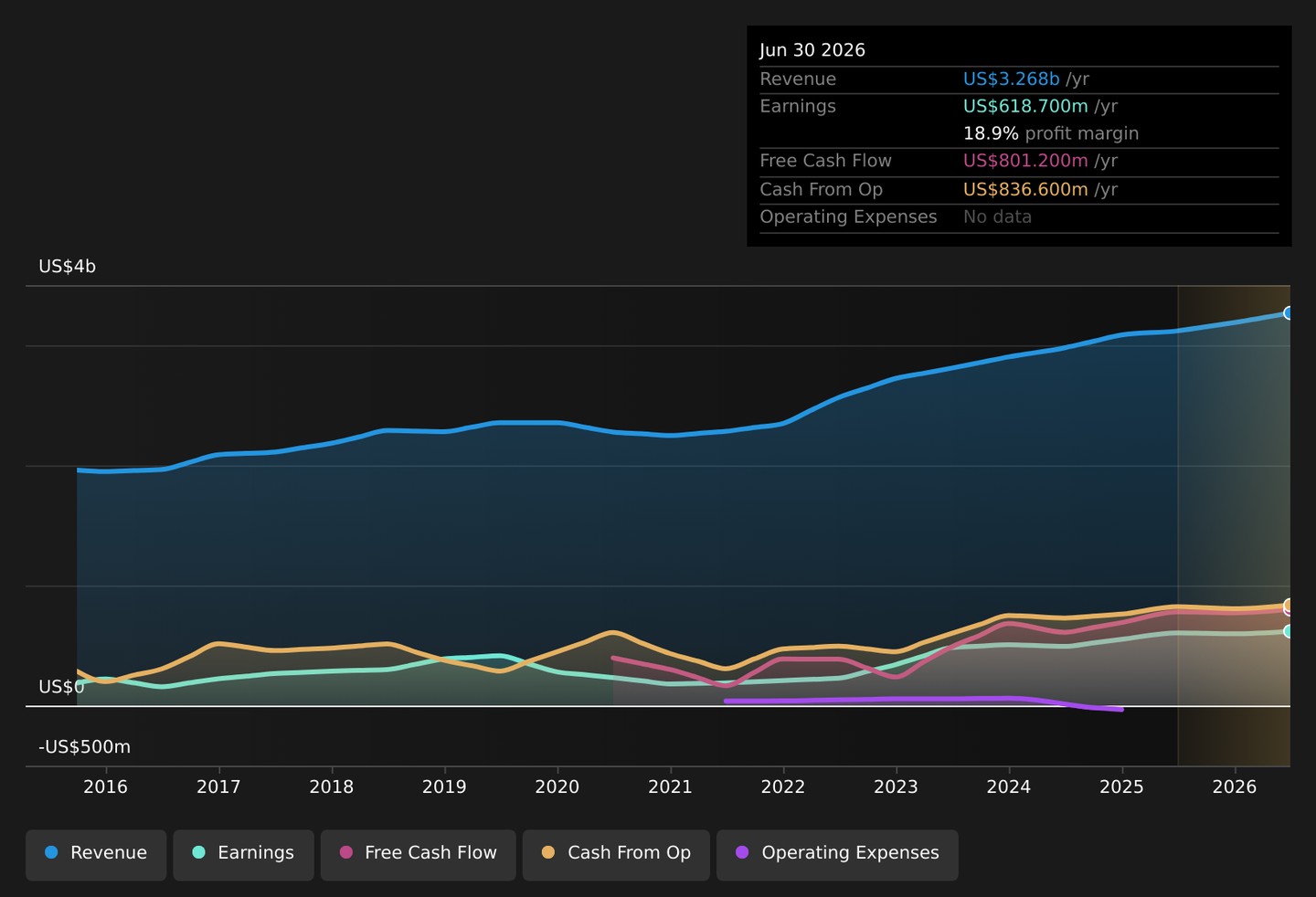Select the 2018 label on the x-axis
The width and height of the screenshot is (1316, 897).
(332, 787)
